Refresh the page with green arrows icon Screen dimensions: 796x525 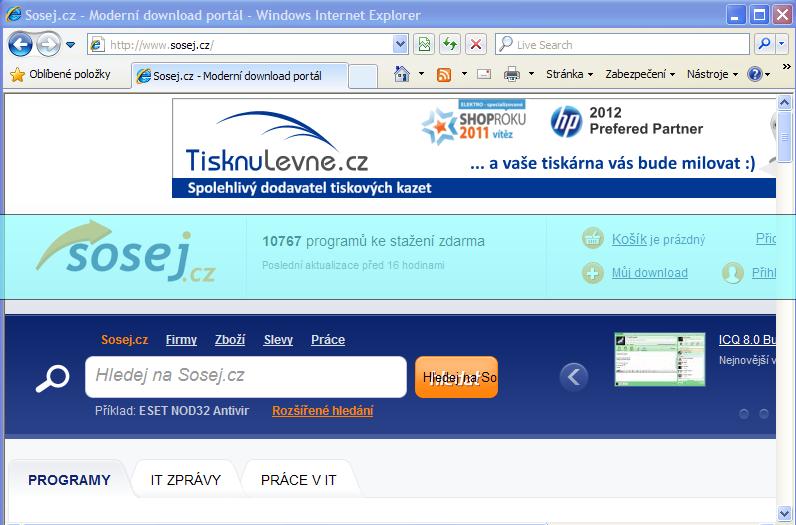point(450,45)
